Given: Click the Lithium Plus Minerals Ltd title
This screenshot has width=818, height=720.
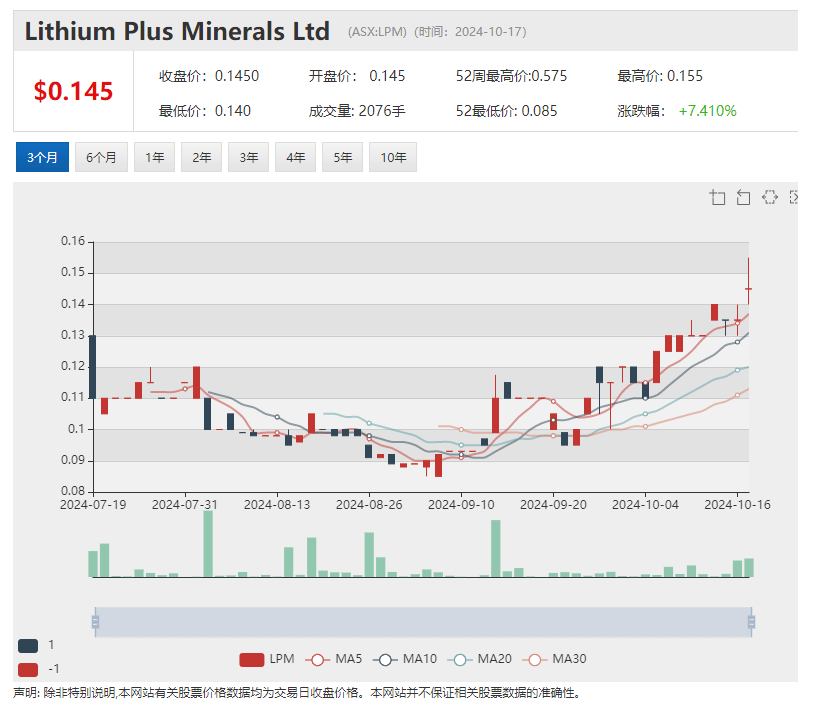Looking at the screenshot, I should point(177,31).
